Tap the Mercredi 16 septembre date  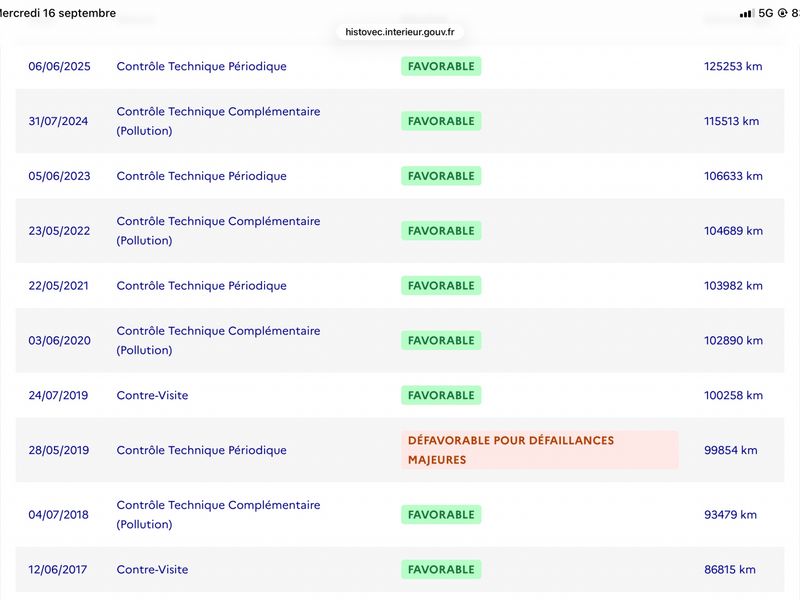pyautogui.click(x=58, y=13)
